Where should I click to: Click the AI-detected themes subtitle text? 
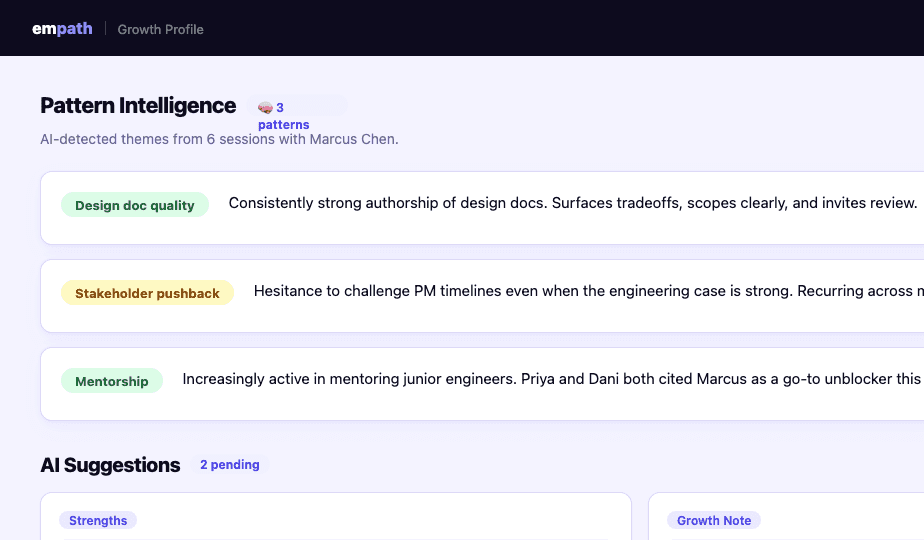[x=219, y=139]
